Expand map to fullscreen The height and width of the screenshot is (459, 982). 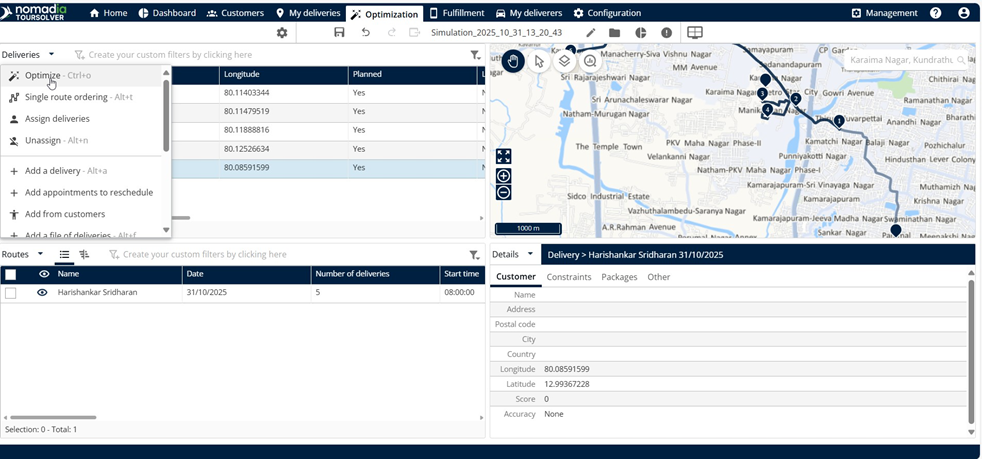click(x=504, y=156)
